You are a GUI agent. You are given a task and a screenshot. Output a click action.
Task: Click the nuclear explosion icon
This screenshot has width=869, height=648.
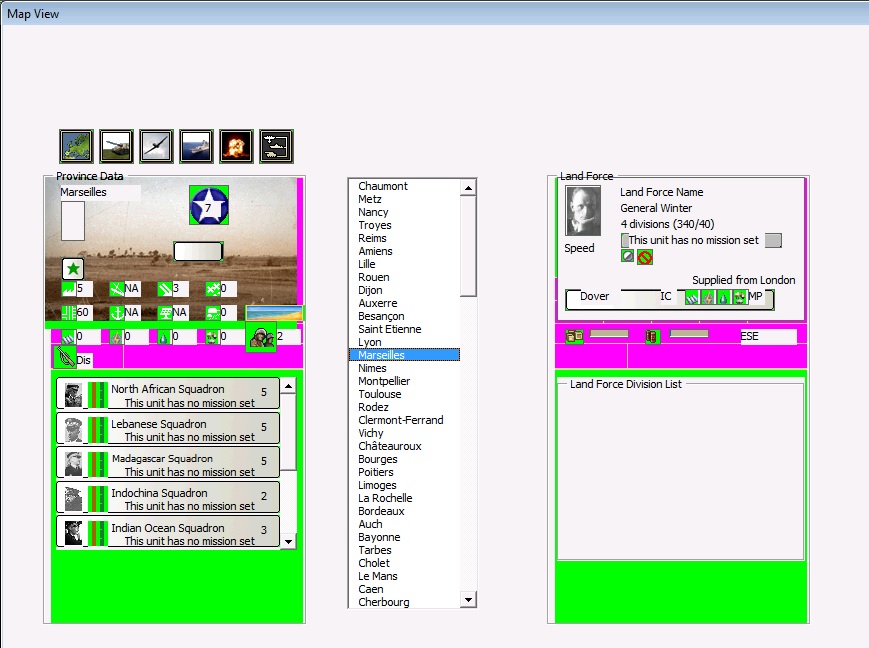pyautogui.click(x=236, y=147)
